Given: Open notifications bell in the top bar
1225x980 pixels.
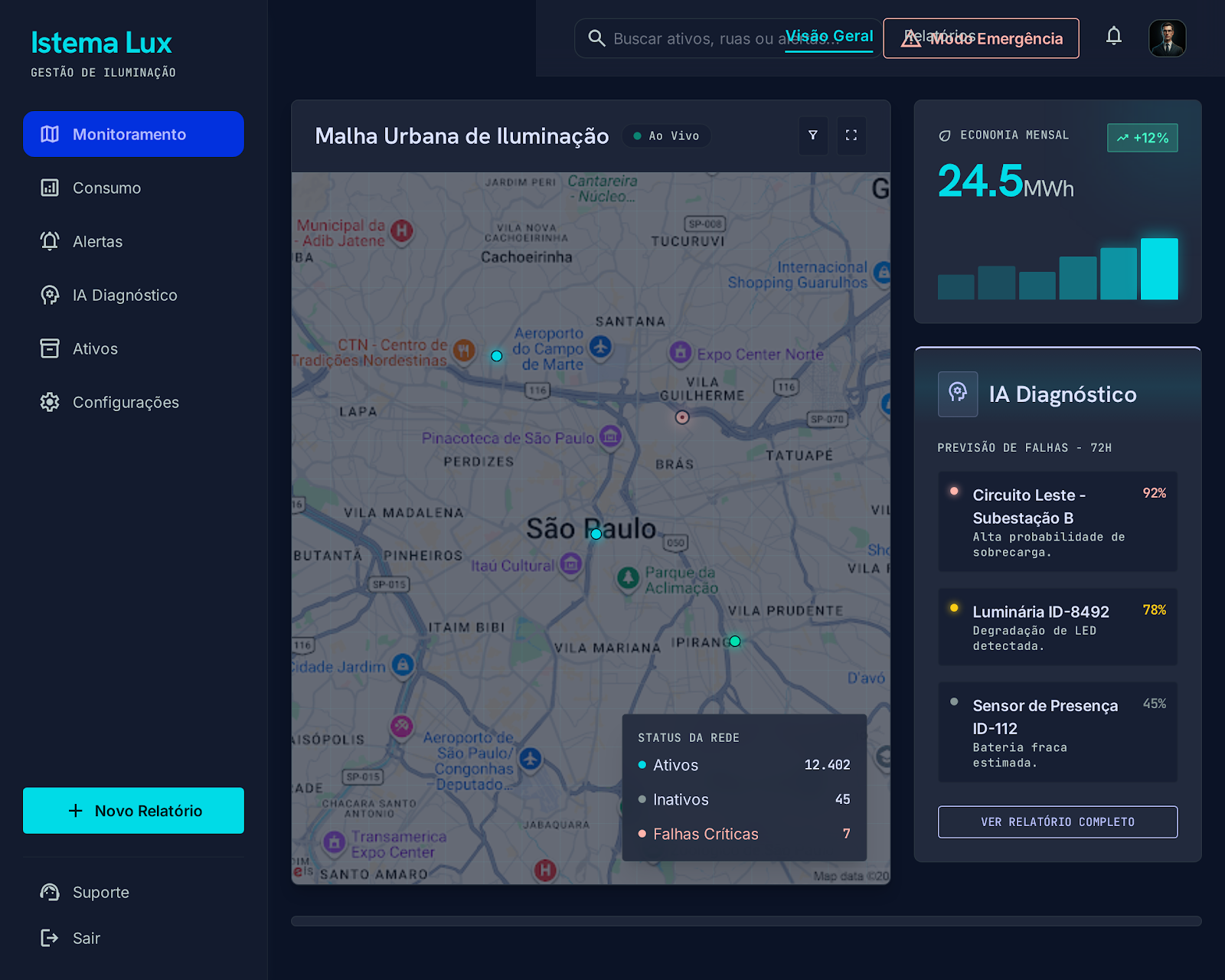Looking at the screenshot, I should 1114,36.
